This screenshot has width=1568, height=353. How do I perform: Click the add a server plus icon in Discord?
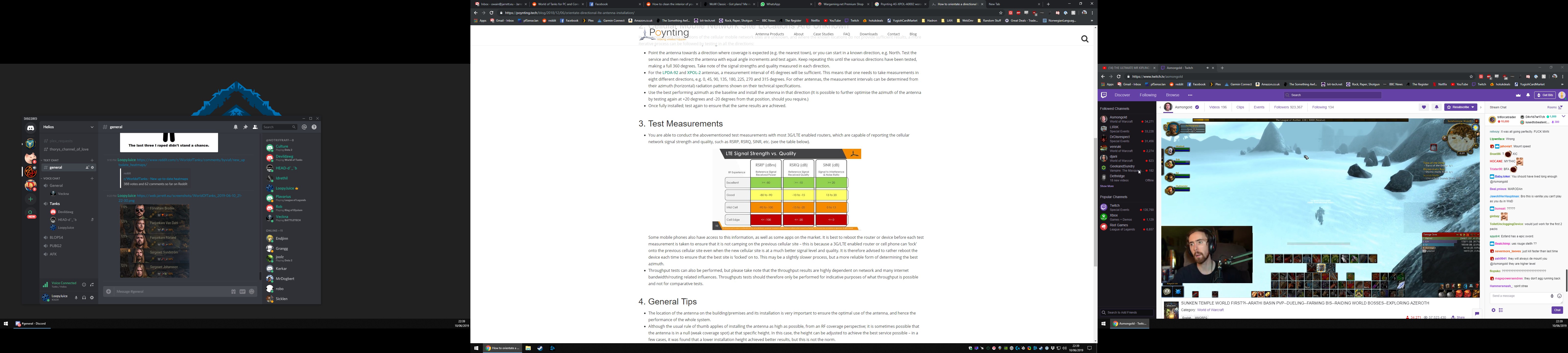click(x=30, y=199)
